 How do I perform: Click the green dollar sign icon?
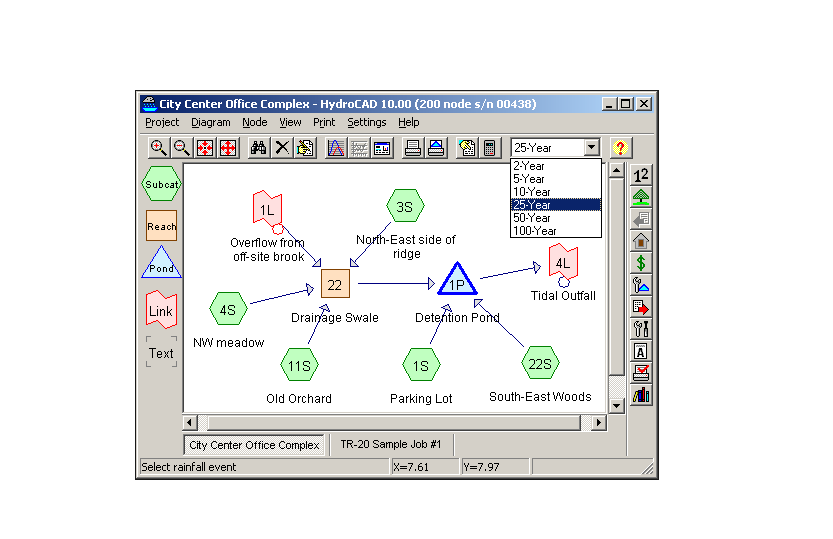641,263
